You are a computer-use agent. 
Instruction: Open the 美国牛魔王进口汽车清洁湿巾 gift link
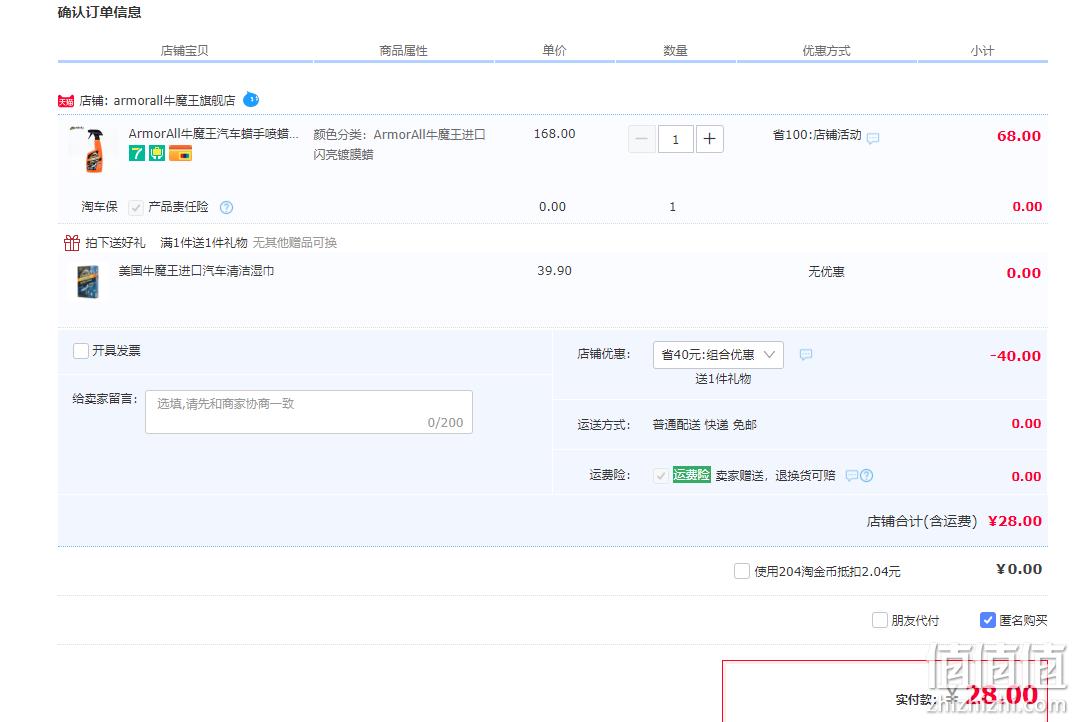[196, 271]
